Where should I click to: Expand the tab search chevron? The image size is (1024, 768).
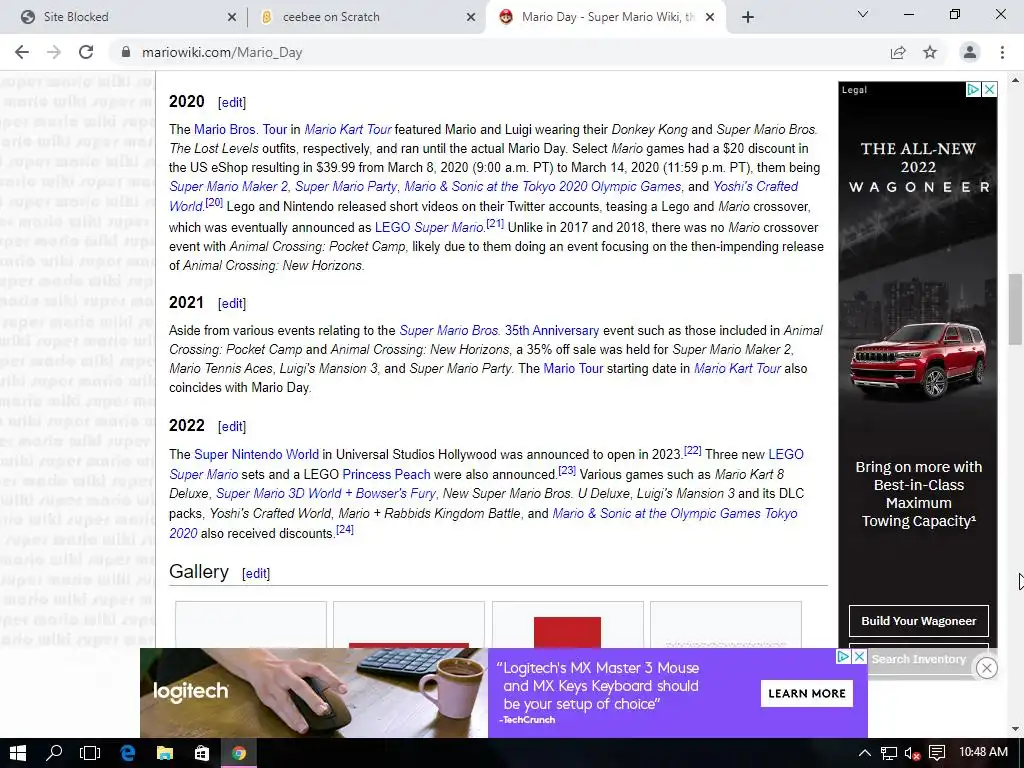(x=863, y=14)
